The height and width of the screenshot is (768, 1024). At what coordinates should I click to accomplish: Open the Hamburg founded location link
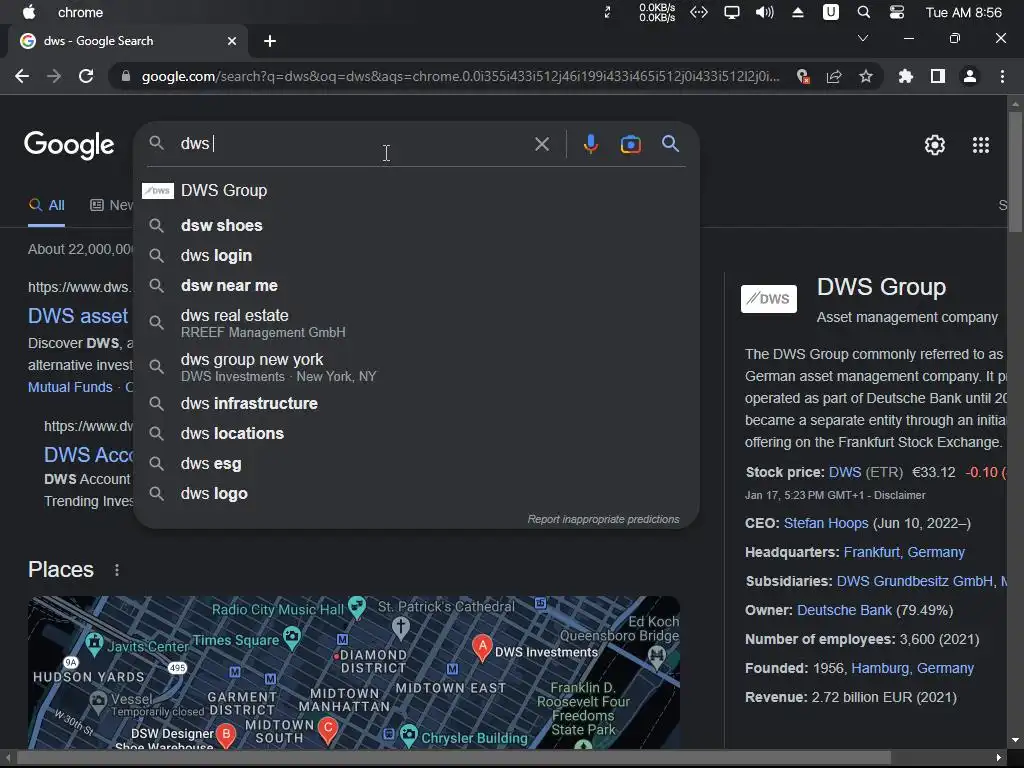912,668
